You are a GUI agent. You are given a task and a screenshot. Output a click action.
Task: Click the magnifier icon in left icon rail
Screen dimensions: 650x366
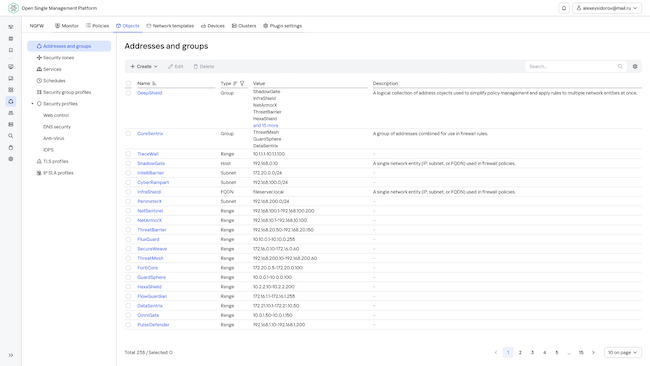[11, 136]
